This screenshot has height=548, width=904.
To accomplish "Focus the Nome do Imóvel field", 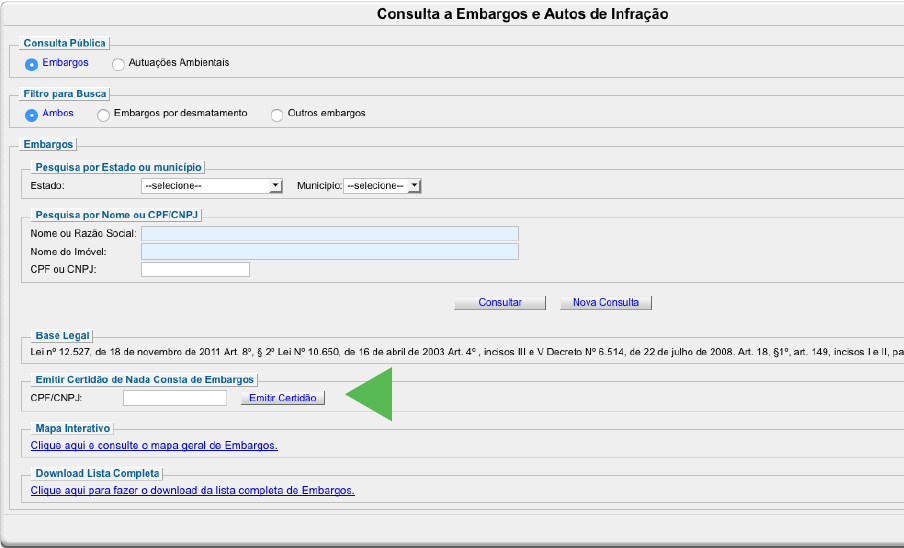I will 330,252.
